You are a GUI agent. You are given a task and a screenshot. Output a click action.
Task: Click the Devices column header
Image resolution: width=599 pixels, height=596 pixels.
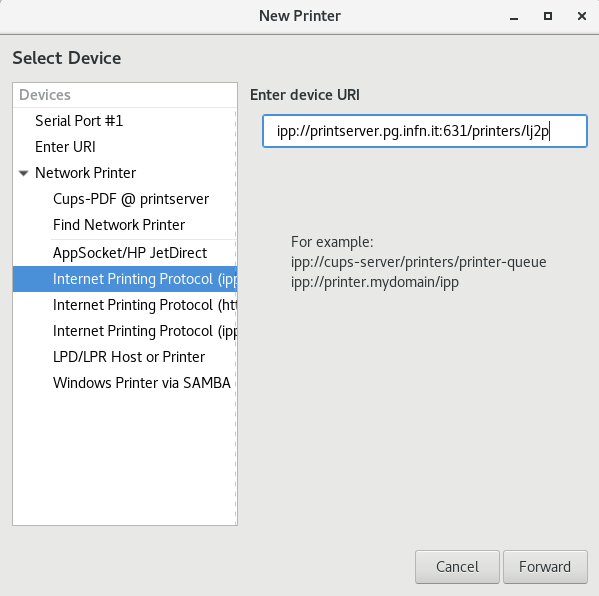pyautogui.click(x=125, y=95)
